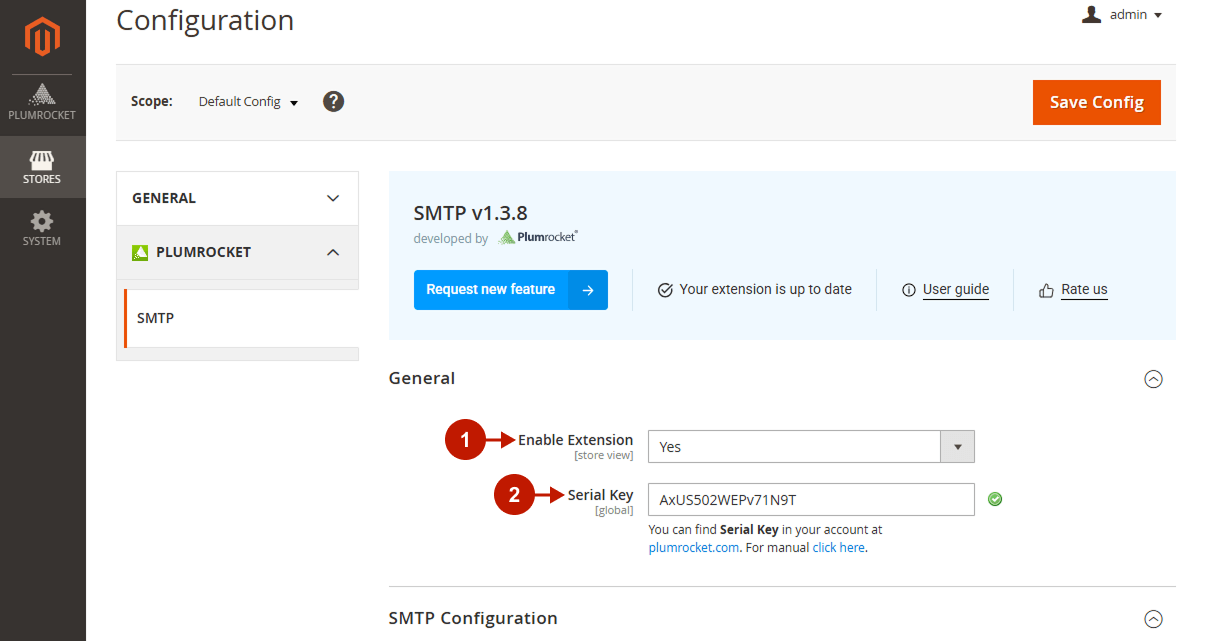The width and height of the screenshot is (1206, 641).
Task: Open the Stores sidebar menu
Action: point(42,167)
